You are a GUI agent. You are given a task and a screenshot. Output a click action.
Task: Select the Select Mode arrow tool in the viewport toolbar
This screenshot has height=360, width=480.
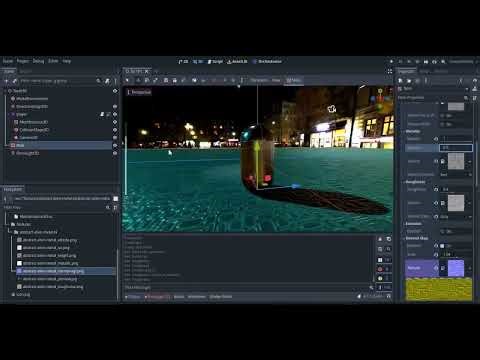coord(127,80)
